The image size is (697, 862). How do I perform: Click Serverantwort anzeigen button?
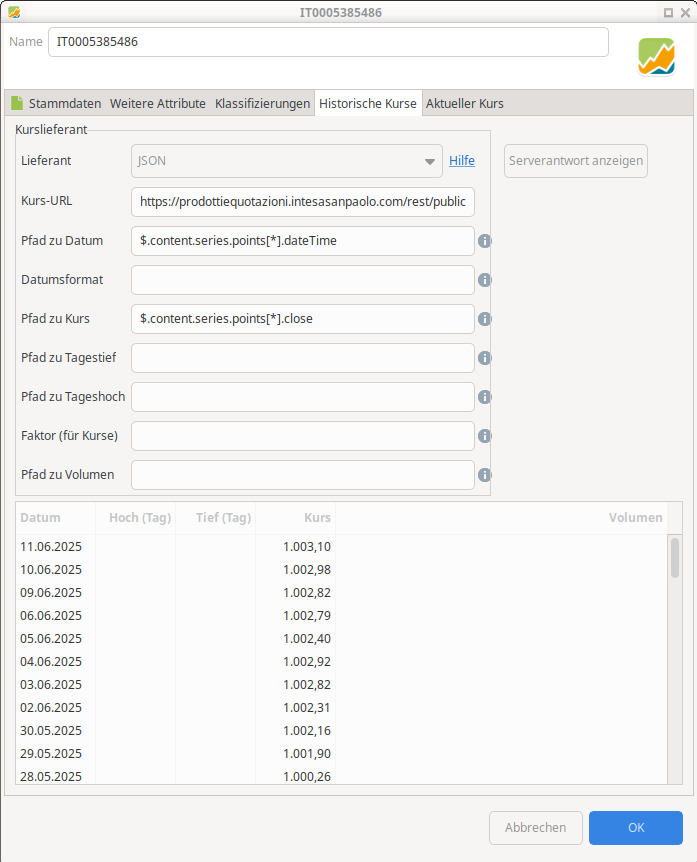(576, 161)
